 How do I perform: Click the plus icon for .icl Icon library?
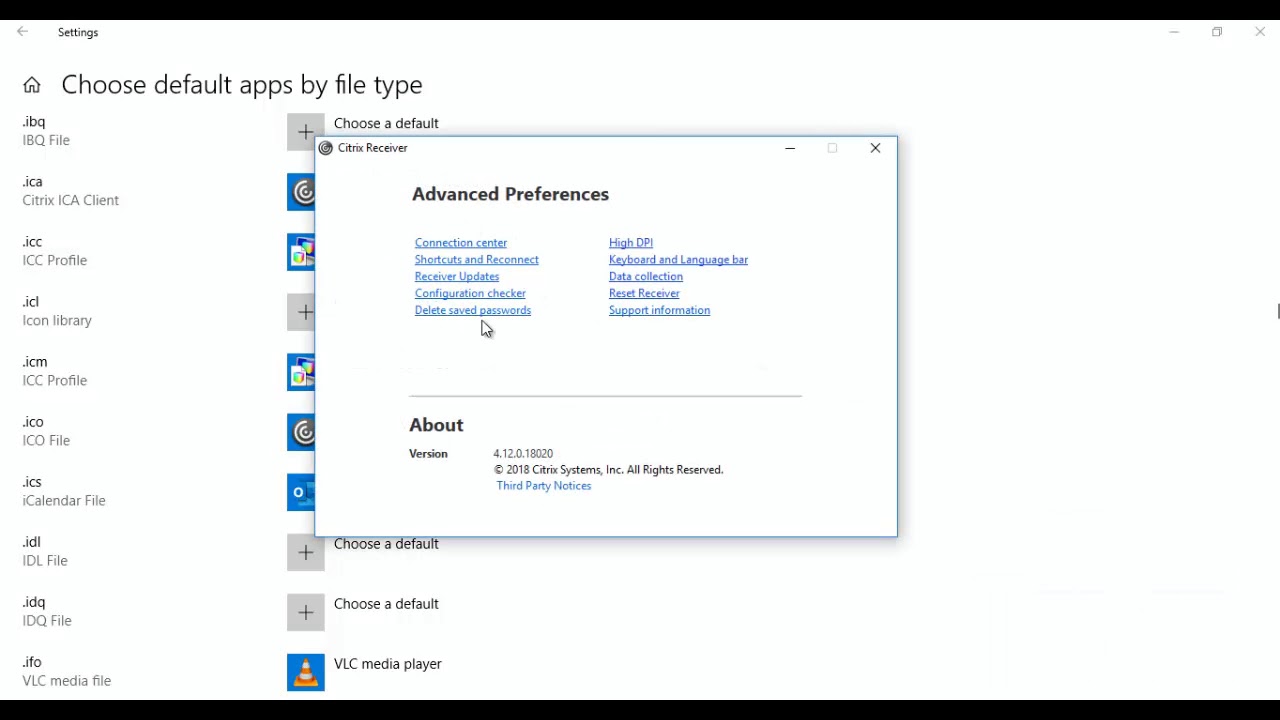[x=301, y=312]
